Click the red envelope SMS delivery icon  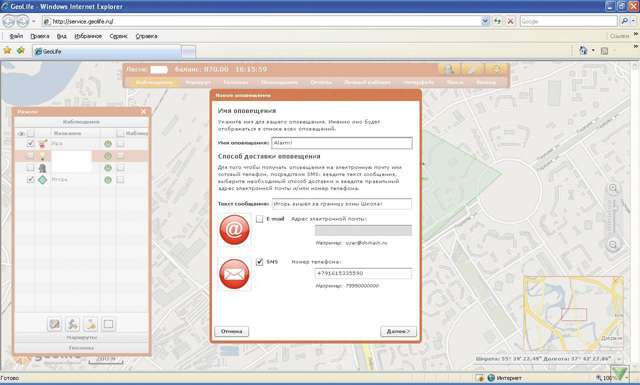[x=234, y=274]
